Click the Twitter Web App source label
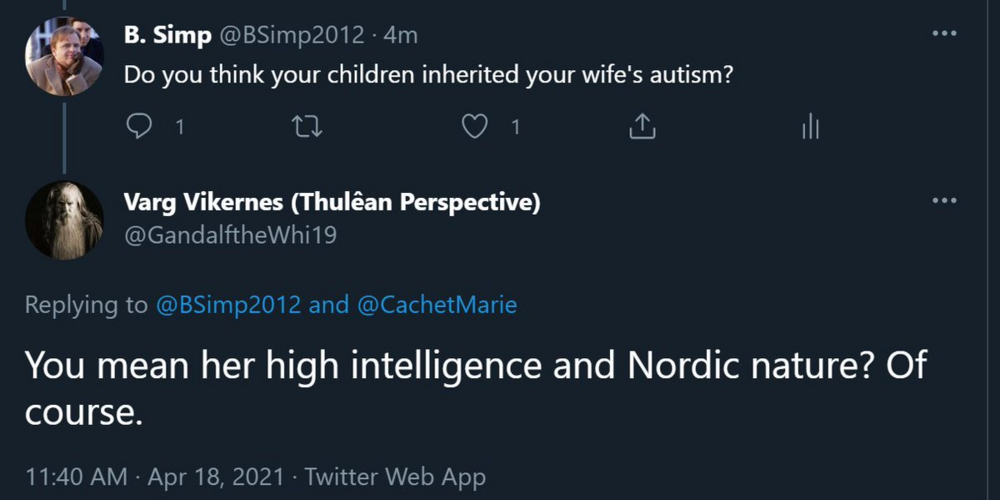This screenshot has width=1000, height=500. pyautogui.click(x=394, y=477)
